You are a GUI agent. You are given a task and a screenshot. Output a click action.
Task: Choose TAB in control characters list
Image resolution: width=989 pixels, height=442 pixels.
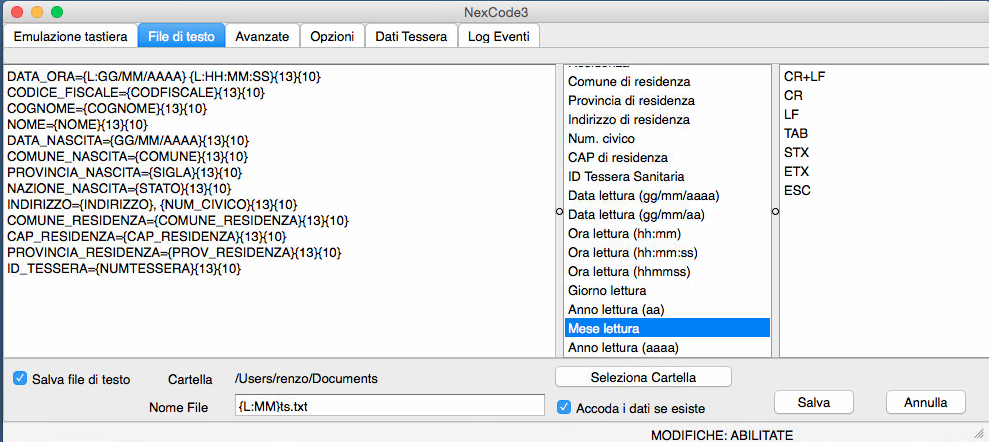(796, 133)
